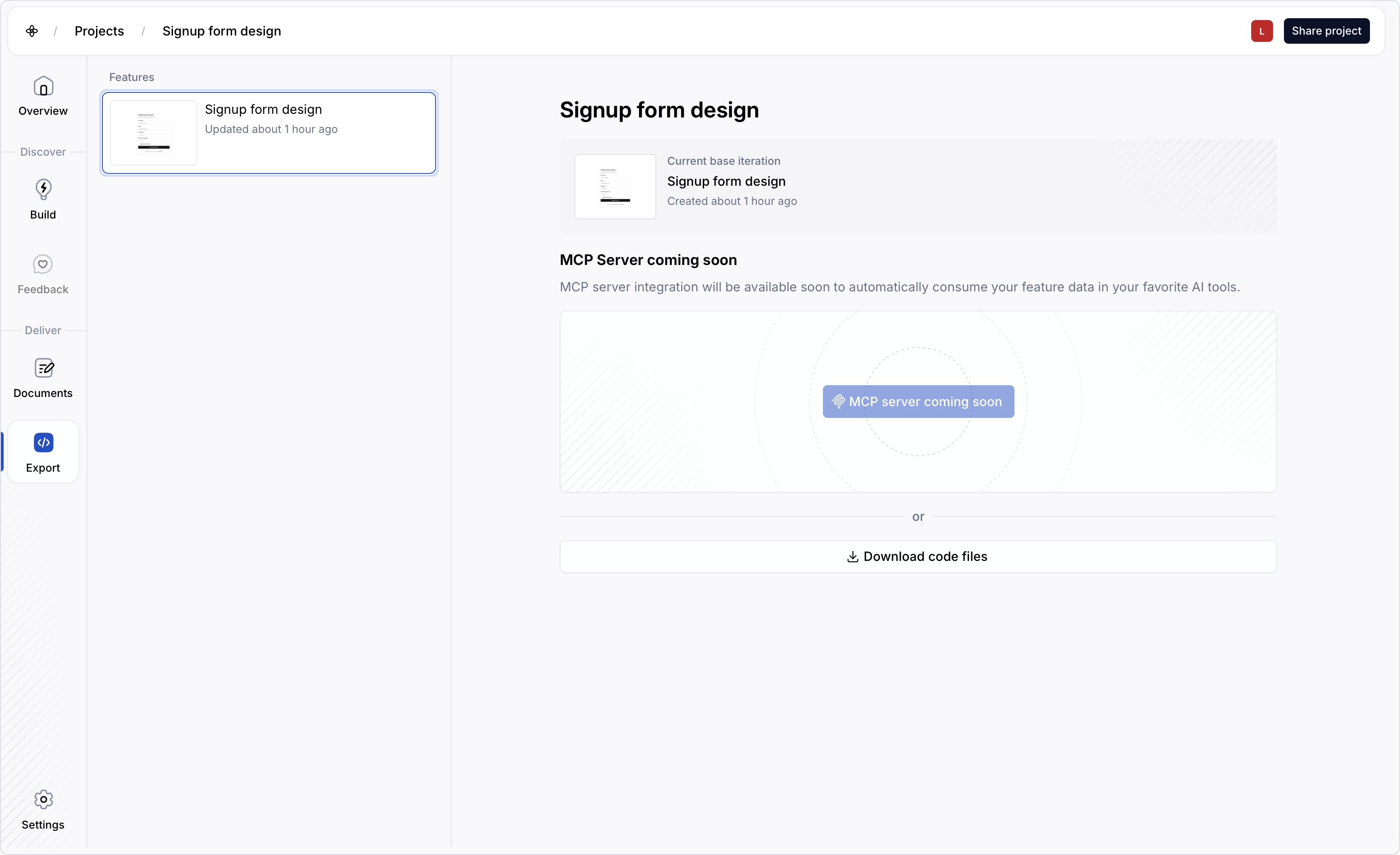Click the Signup form design breadcrumb
The width and height of the screenshot is (1400, 855).
click(222, 31)
